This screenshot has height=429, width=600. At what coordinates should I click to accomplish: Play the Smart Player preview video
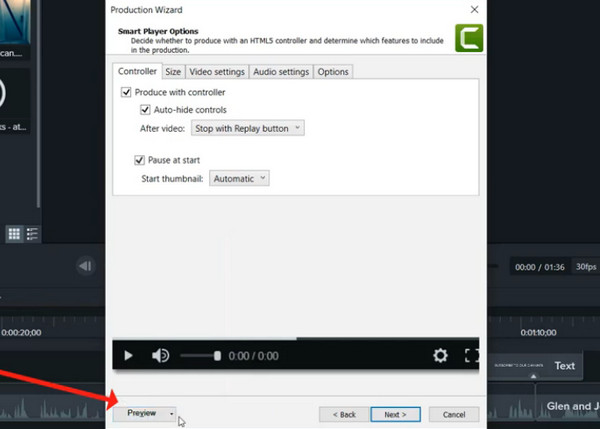click(x=128, y=356)
